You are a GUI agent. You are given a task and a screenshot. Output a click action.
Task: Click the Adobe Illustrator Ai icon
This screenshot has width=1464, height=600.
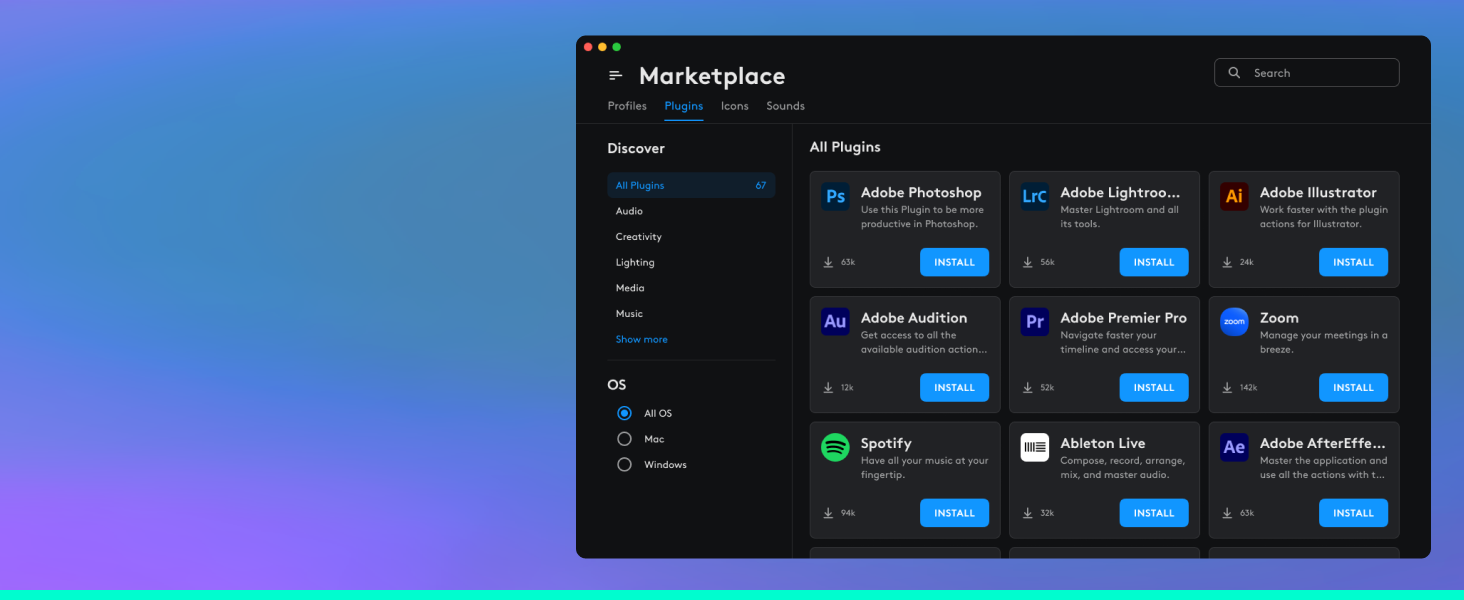coord(1234,197)
